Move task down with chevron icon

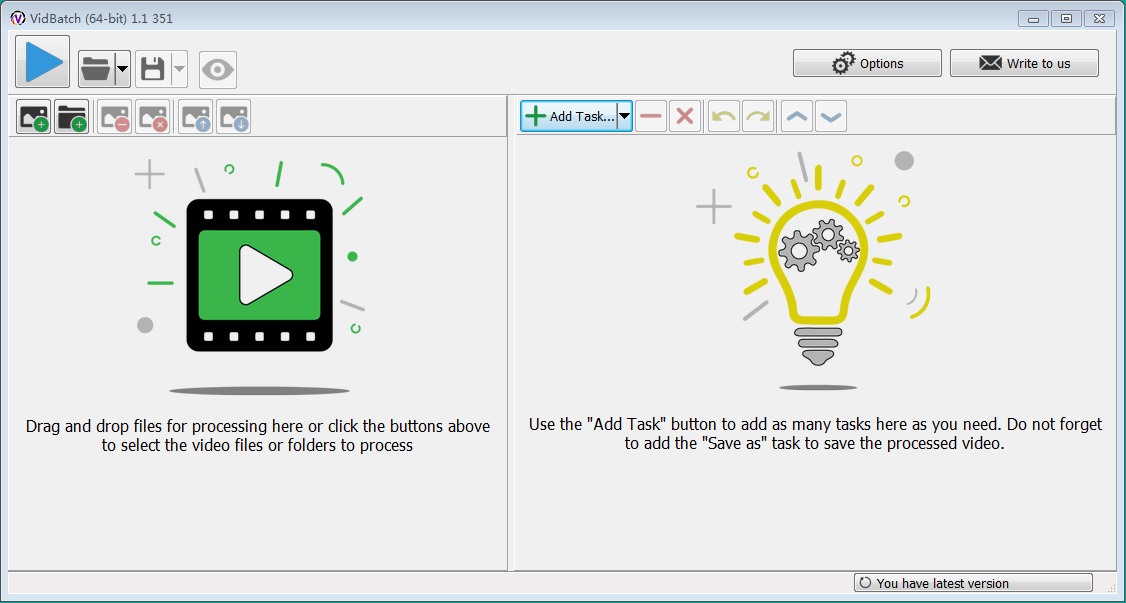(831, 116)
